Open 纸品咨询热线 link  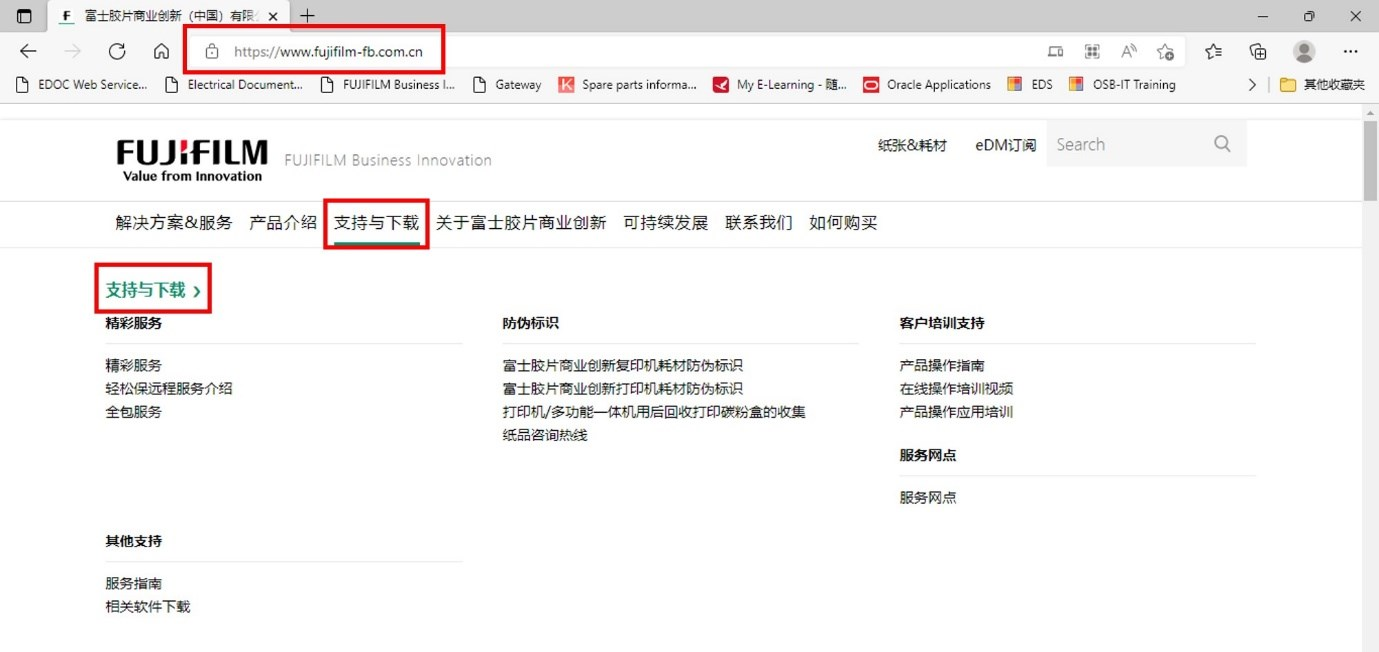pyautogui.click(x=545, y=435)
